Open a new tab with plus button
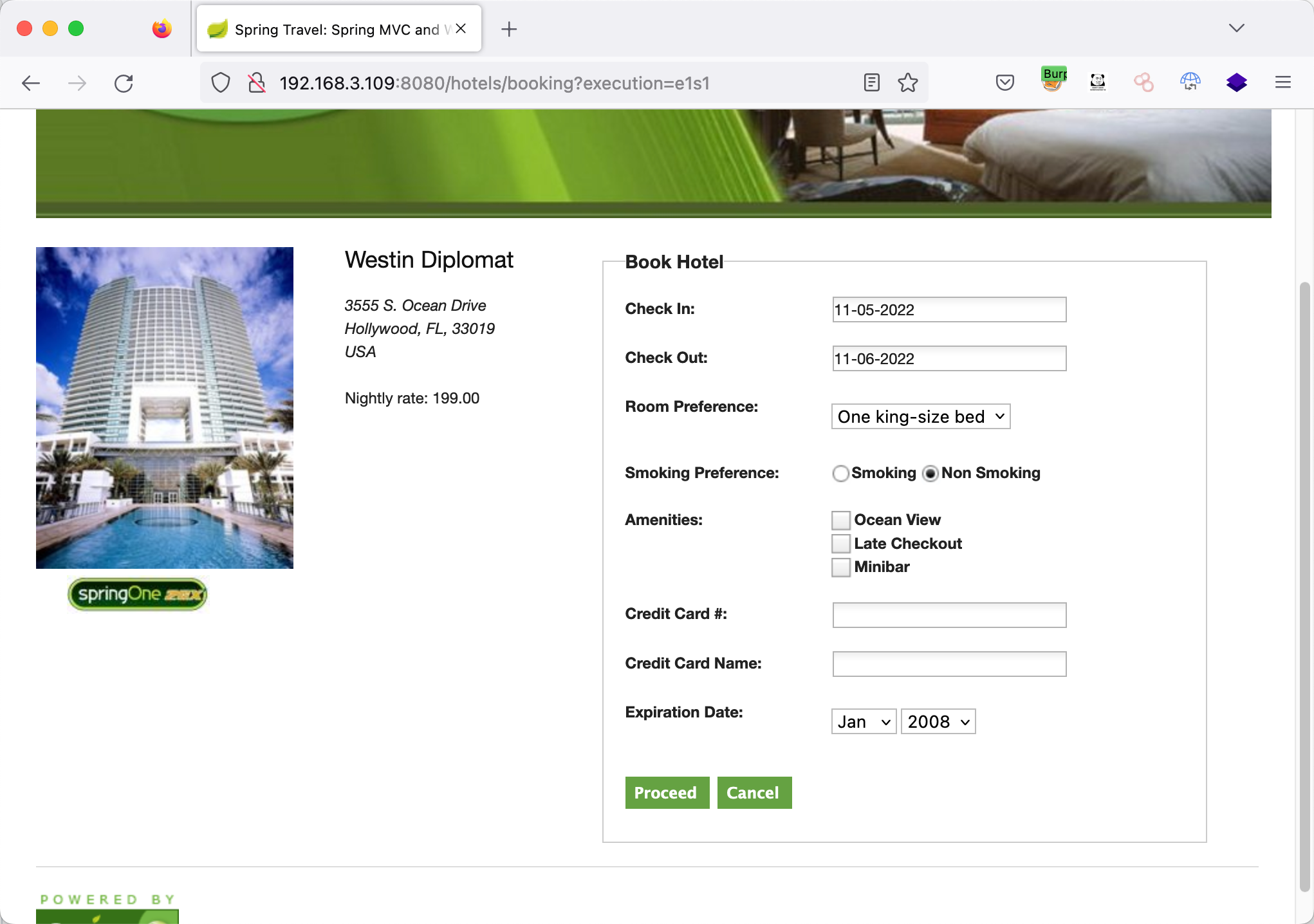 pos(508,30)
